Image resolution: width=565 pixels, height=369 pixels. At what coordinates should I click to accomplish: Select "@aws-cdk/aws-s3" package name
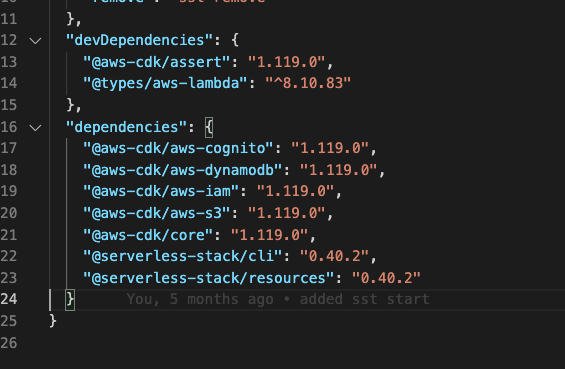click(157, 213)
